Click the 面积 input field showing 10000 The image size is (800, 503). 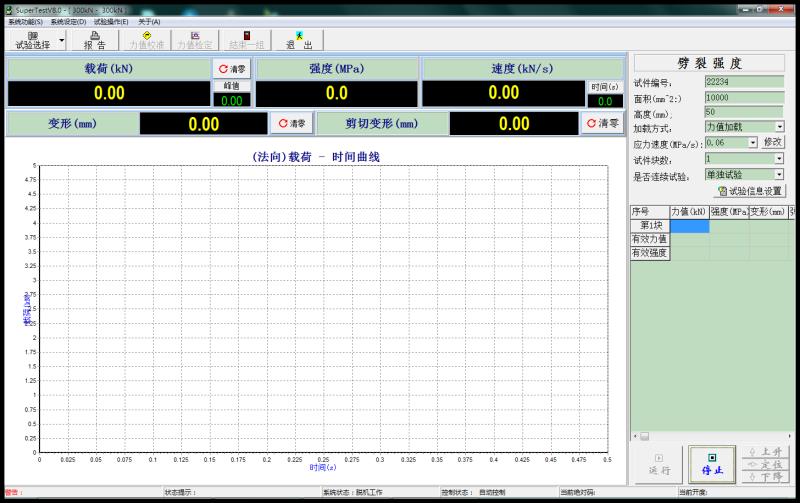(744, 97)
